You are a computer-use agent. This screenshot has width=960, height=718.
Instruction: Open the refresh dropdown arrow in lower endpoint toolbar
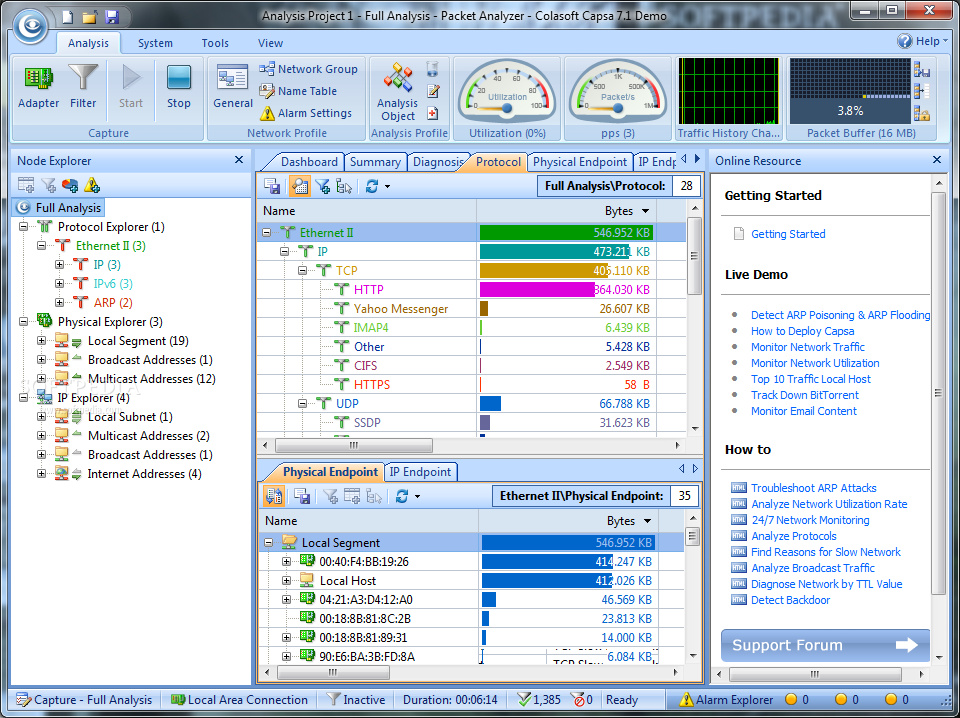tap(417, 496)
